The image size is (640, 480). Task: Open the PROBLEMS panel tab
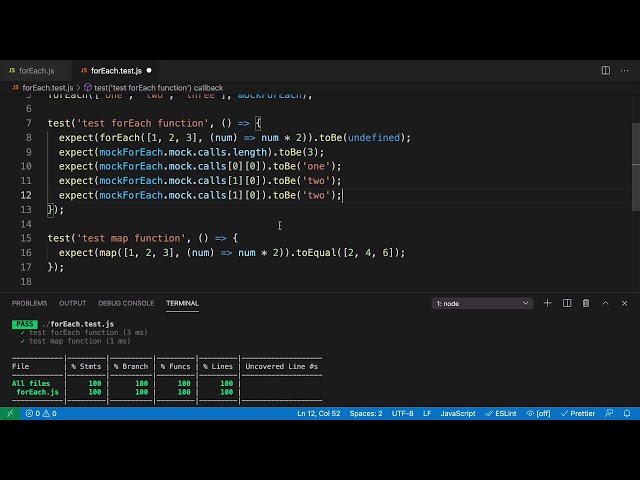click(29, 303)
